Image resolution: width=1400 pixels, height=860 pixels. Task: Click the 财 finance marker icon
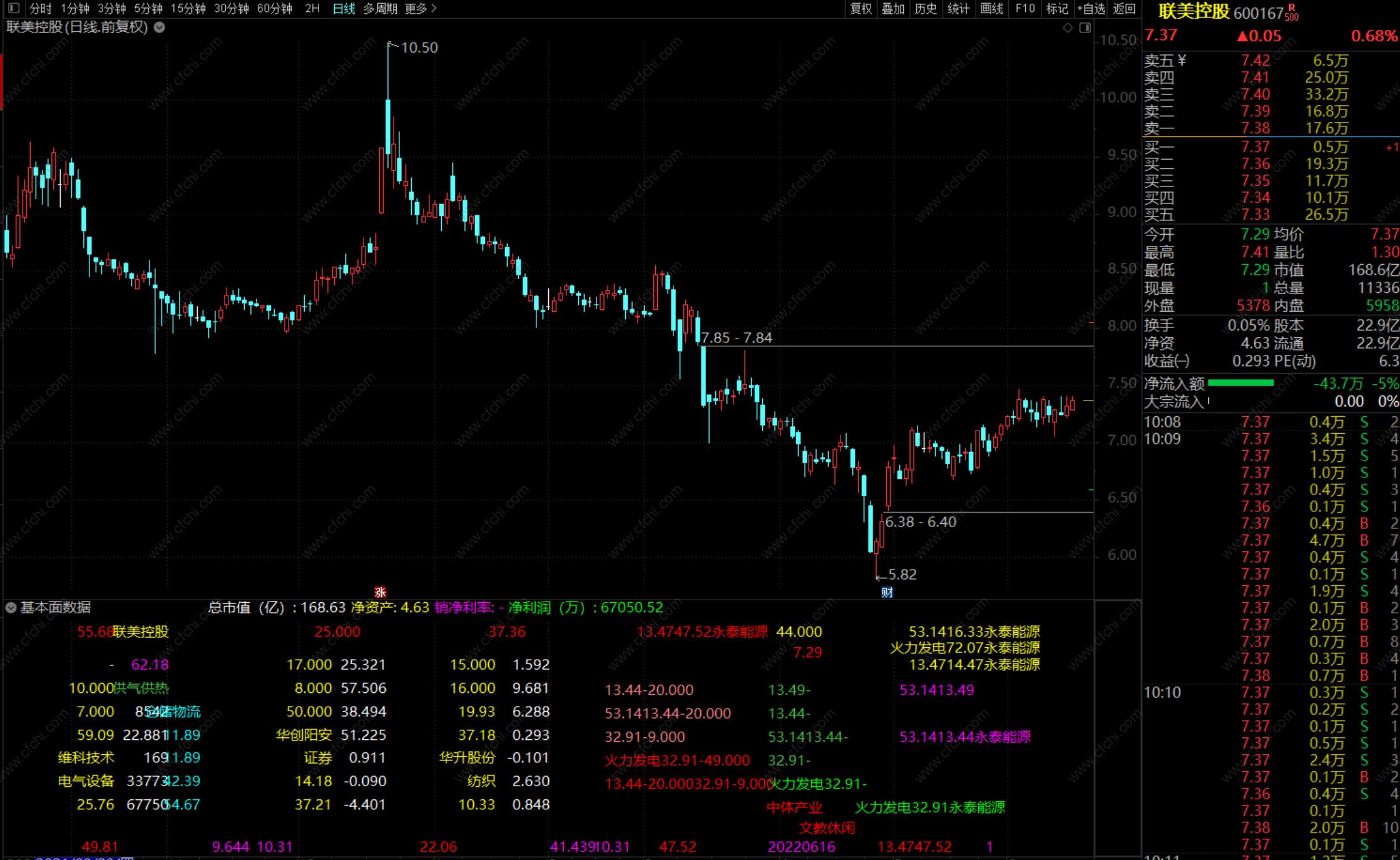coord(887,592)
